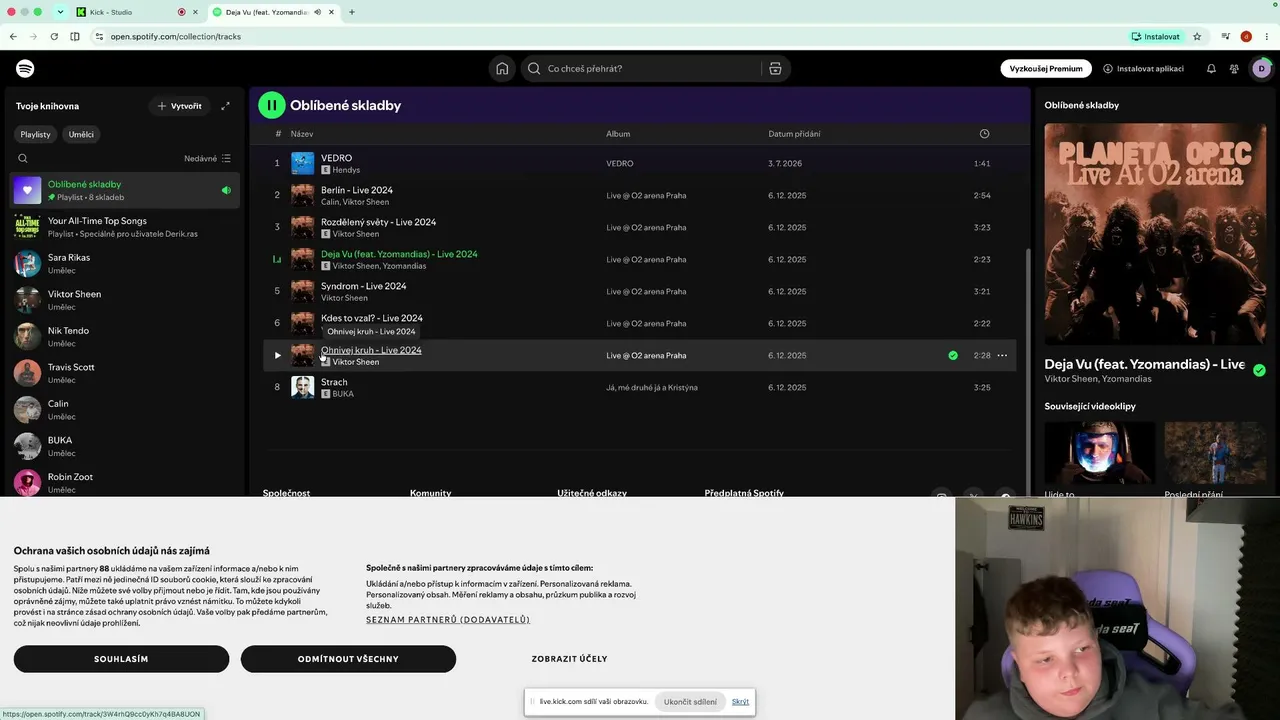Open the helmet related video thumbnail

(1099, 452)
